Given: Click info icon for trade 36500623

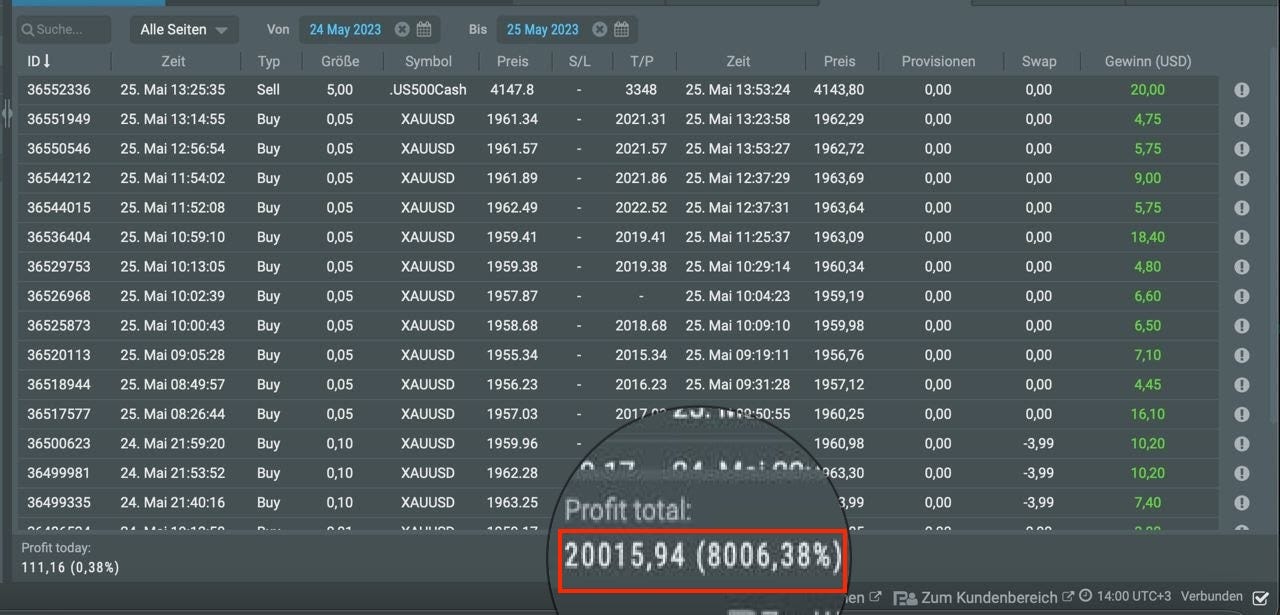Looking at the screenshot, I should point(1241,444).
